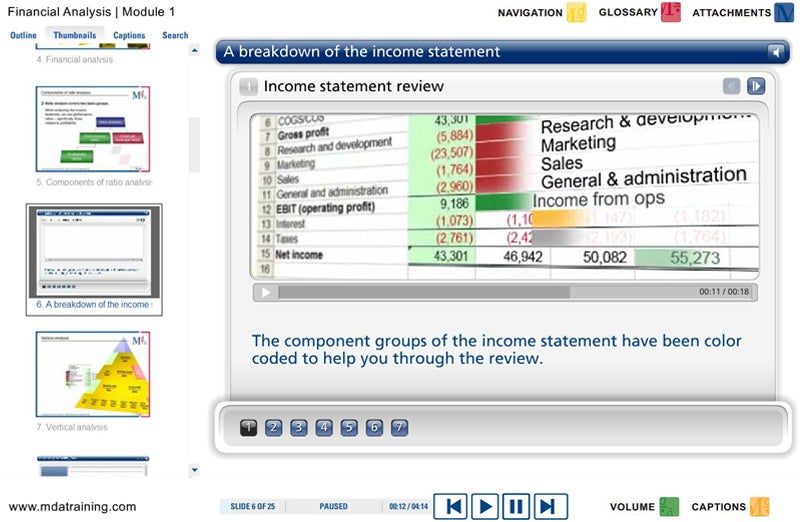Go to previous step arrow

click(731, 87)
